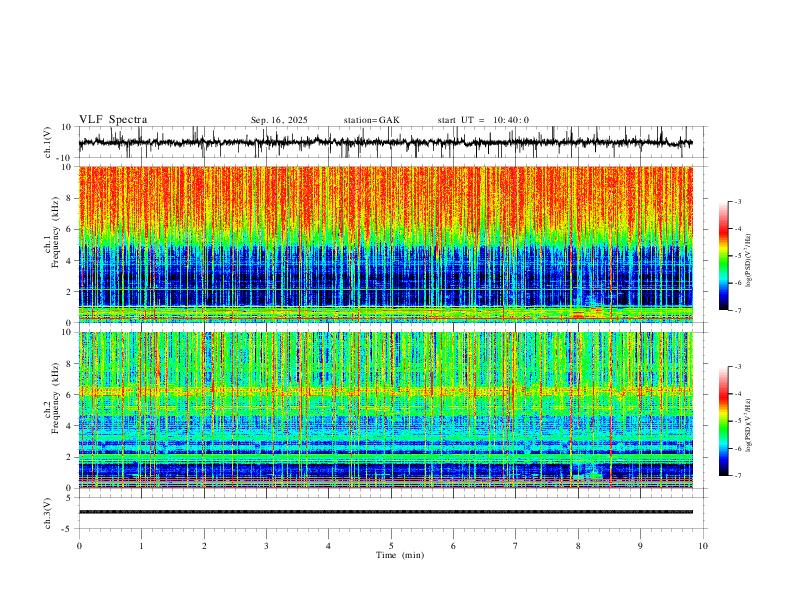Click the ch.2 spectrogram color scale bar
792x612 pixels.
coord(724,421)
